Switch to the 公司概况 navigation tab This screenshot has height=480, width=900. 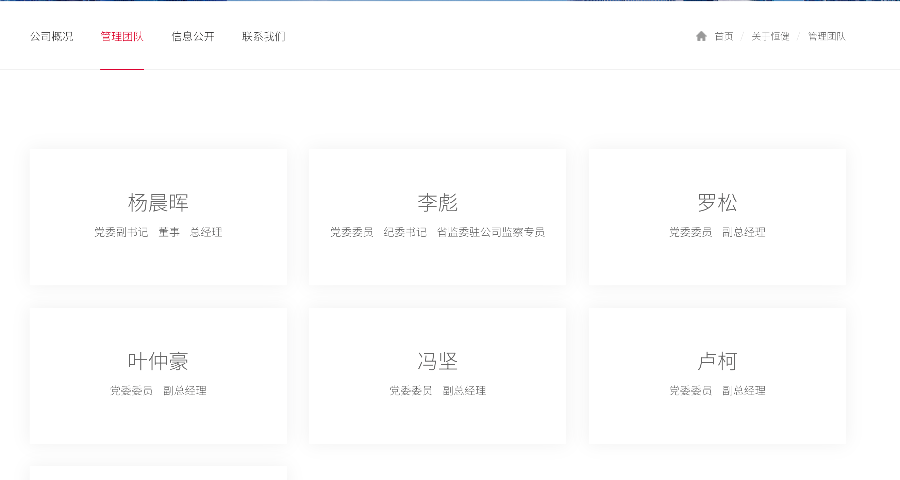(x=51, y=36)
